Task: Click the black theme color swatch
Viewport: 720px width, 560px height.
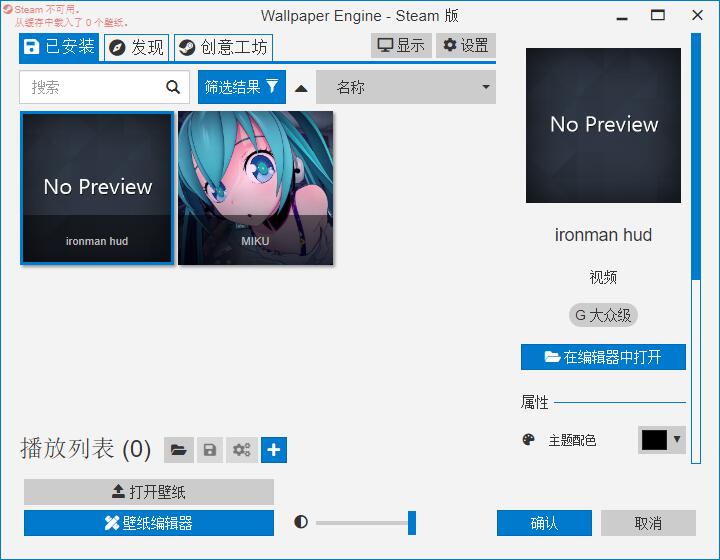Action: (654, 440)
